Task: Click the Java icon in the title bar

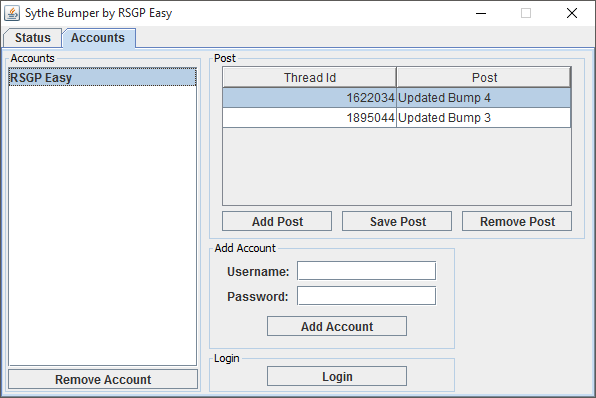Action: [x=12, y=13]
